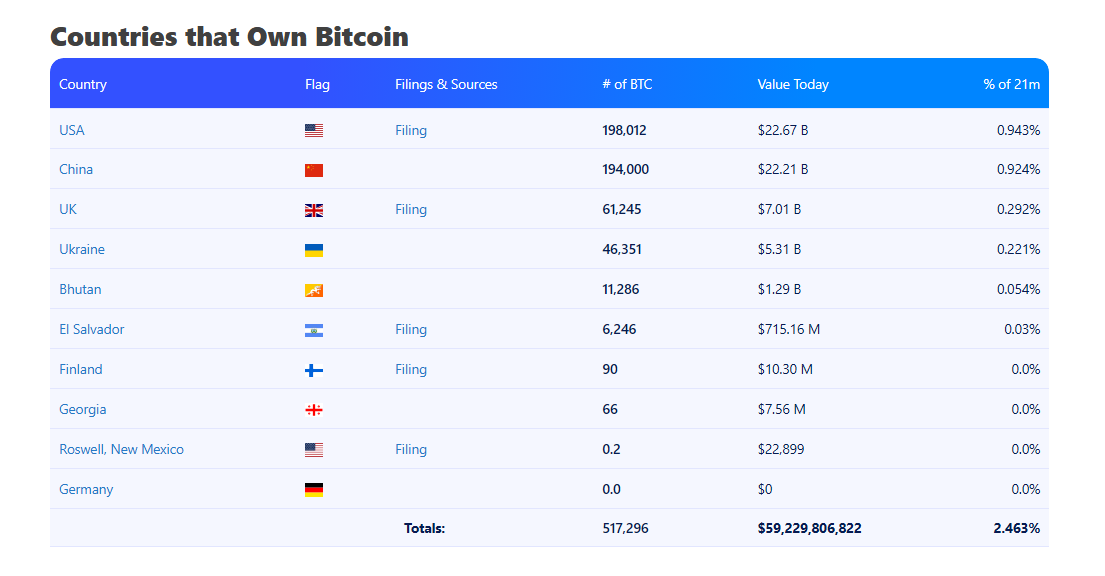The height and width of the screenshot is (576, 1105).
Task: Click the Bhutan flag icon
Action: [314, 290]
